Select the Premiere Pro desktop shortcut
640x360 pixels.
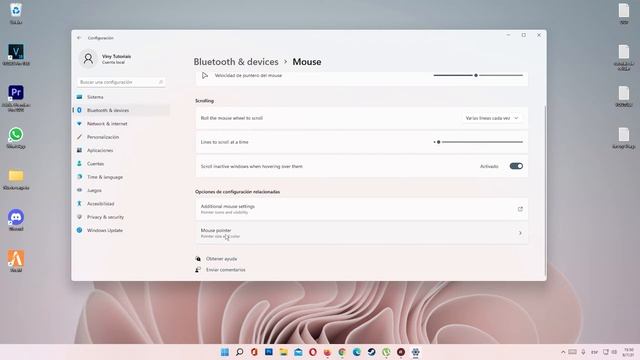pos(16,98)
